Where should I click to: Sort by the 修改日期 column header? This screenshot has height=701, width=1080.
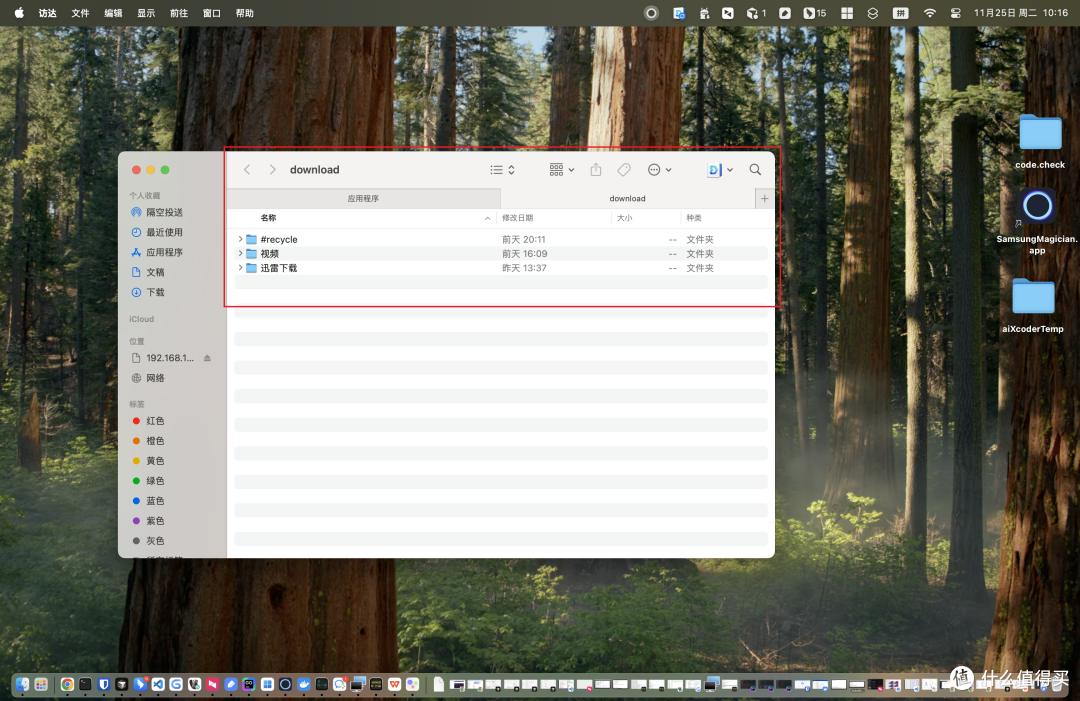pyautogui.click(x=517, y=218)
